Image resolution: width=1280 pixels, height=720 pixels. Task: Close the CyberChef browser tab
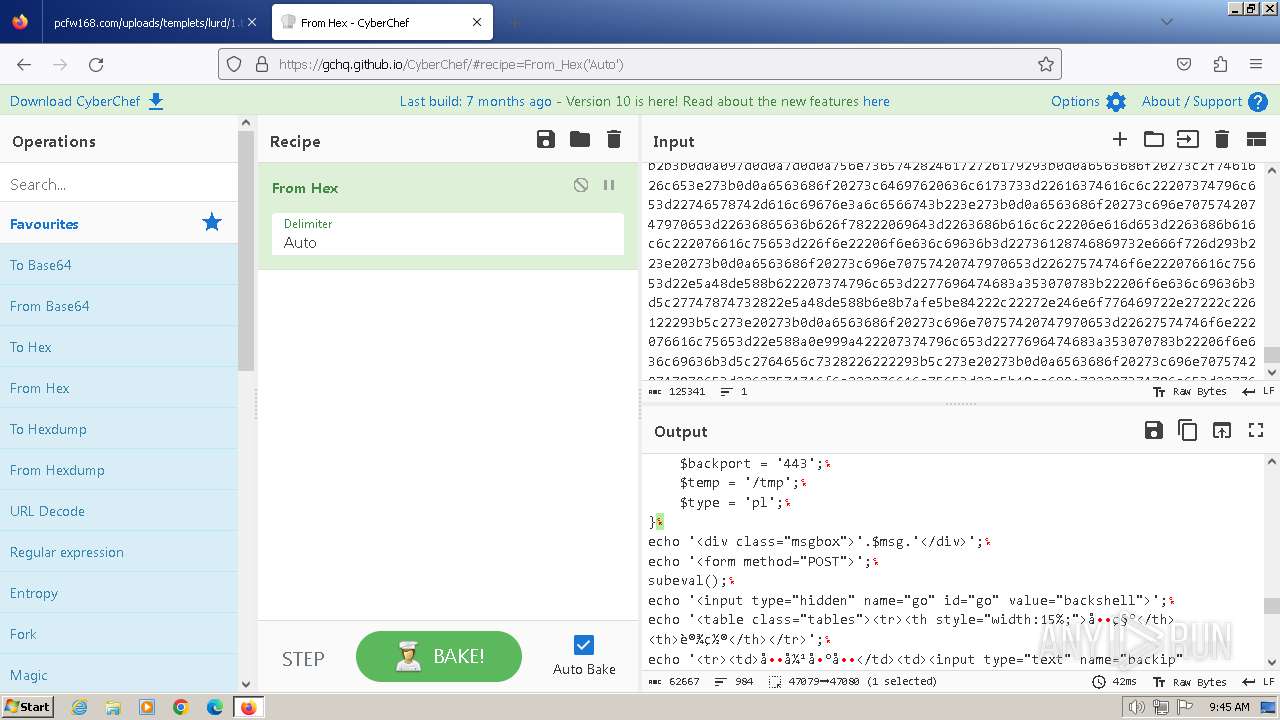(477, 22)
